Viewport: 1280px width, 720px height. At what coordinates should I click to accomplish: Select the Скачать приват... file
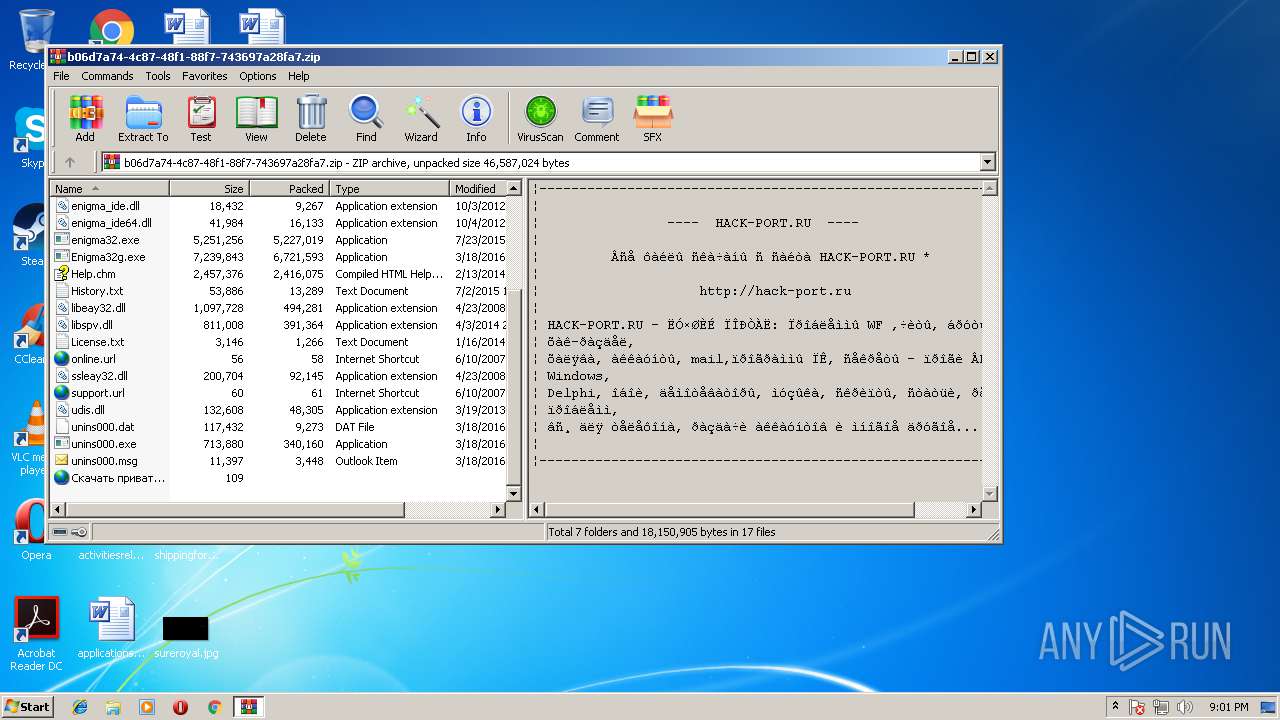coord(118,478)
